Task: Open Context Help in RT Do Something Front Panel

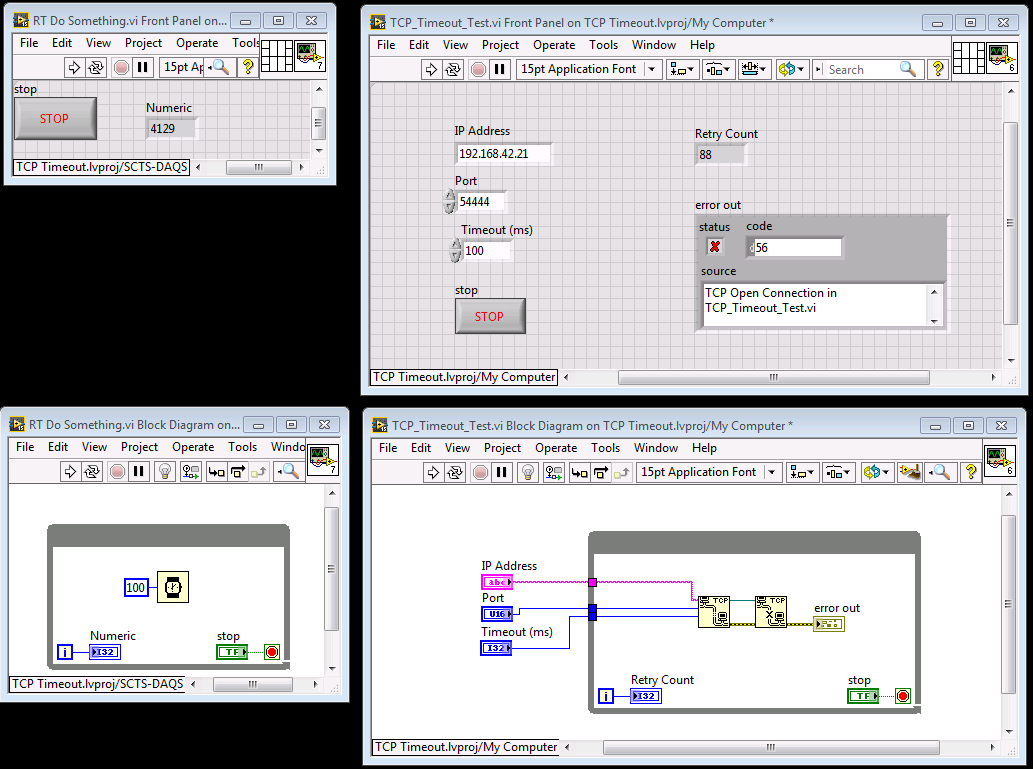Action: [x=248, y=67]
